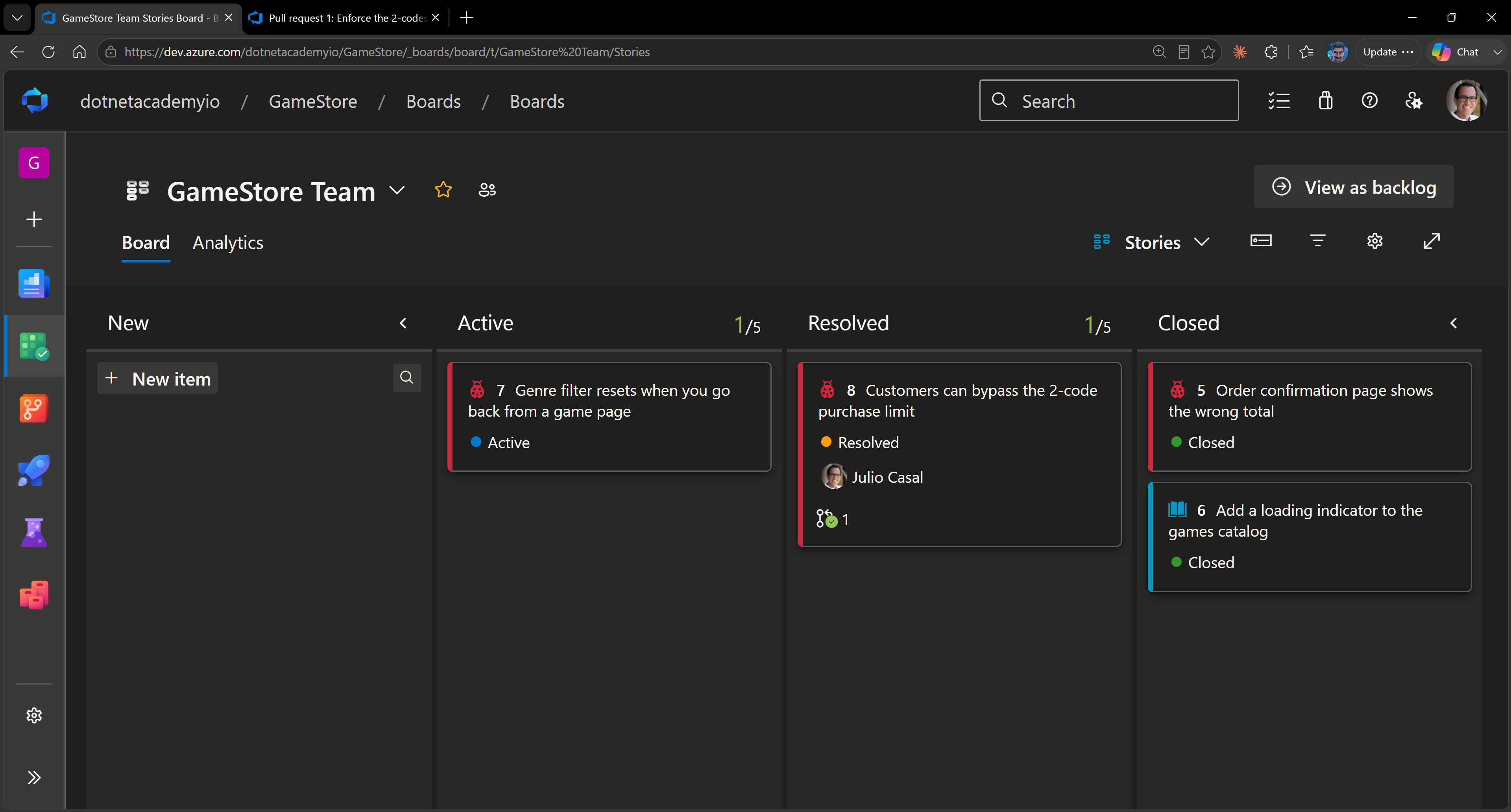Open the work items checklist icon in header

coord(1279,101)
